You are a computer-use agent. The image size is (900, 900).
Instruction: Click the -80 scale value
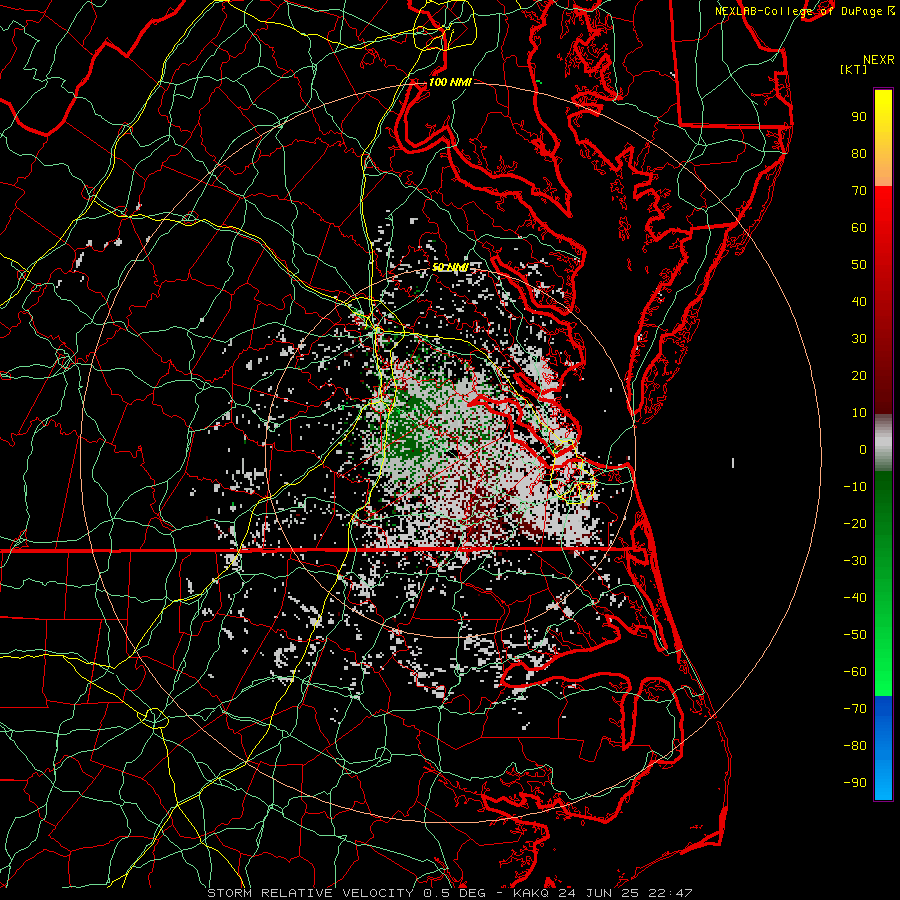[855, 746]
